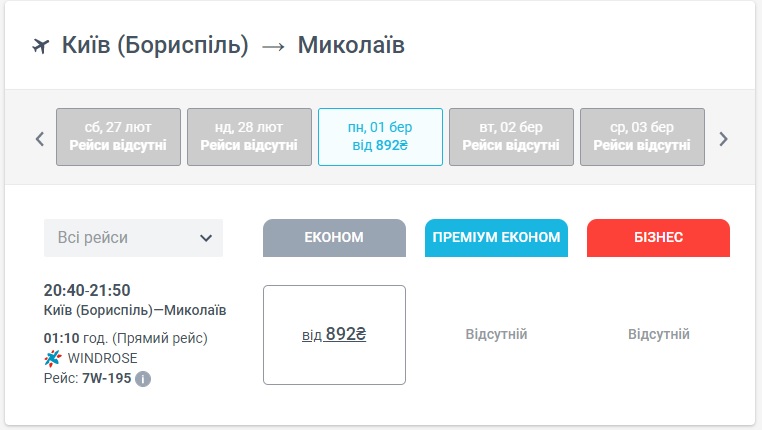Click the Київ (Бориспіль) → Миколаїв heading

(233, 46)
